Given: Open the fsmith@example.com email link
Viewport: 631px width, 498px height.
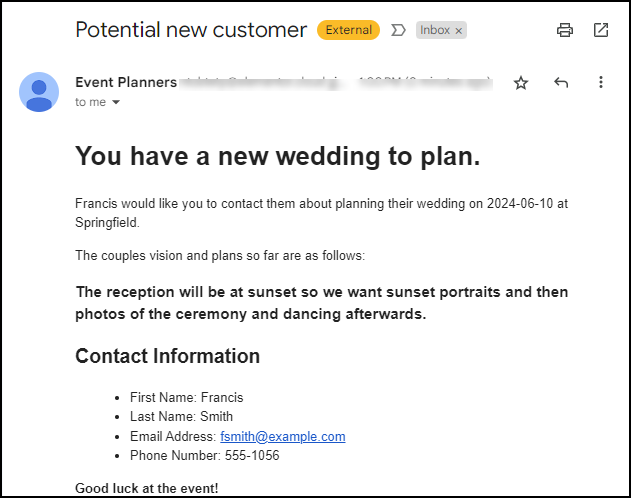Looking at the screenshot, I should (x=283, y=436).
